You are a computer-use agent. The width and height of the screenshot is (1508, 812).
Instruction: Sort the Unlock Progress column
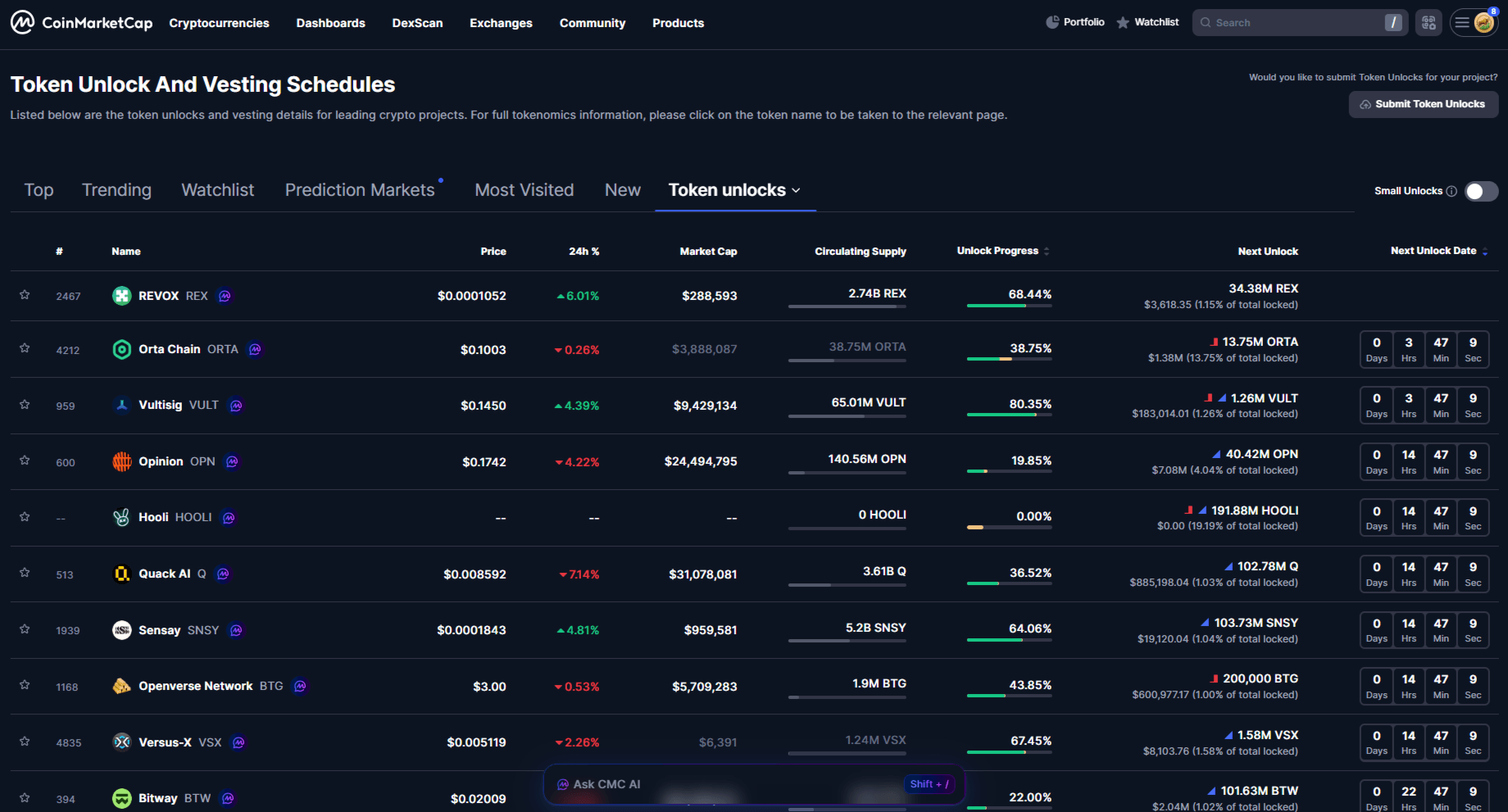(x=1047, y=251)
